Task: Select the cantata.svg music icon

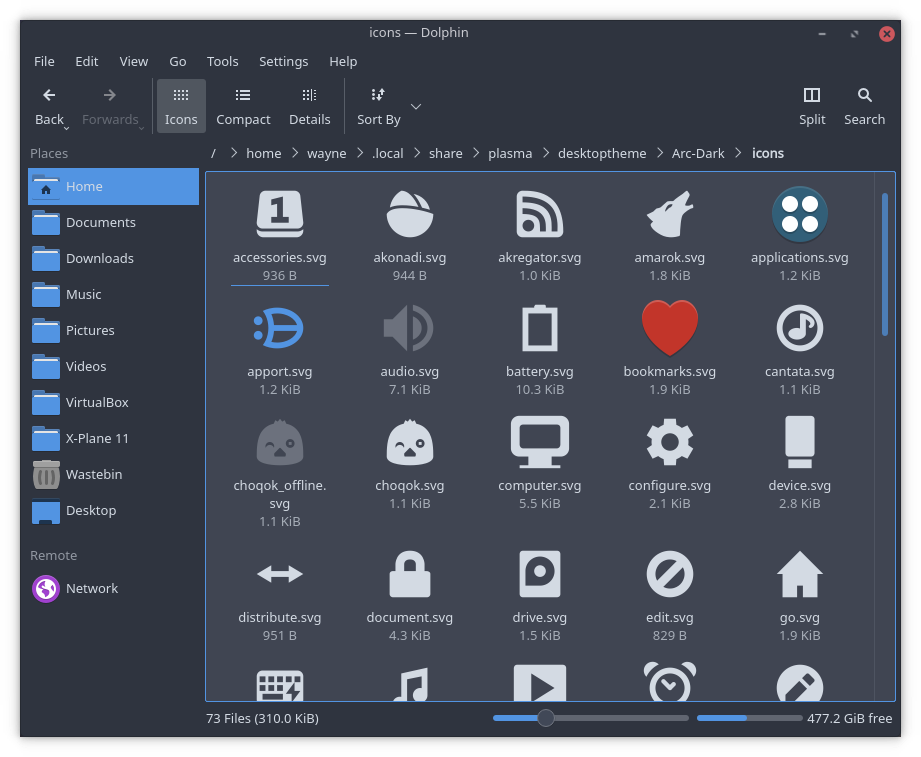Action: (799, 328)
